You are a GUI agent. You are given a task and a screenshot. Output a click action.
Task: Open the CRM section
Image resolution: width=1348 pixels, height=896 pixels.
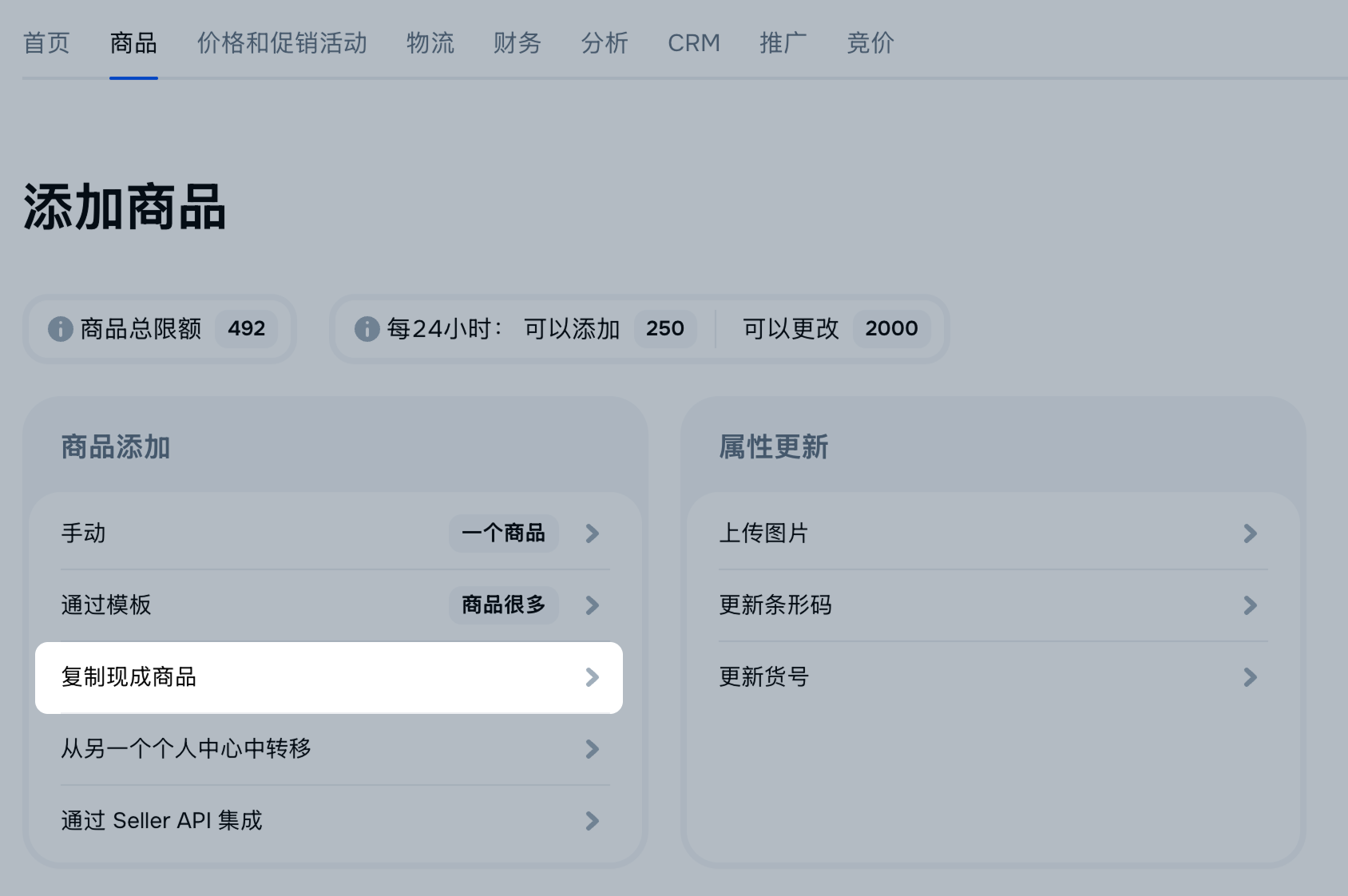(693, 43)
